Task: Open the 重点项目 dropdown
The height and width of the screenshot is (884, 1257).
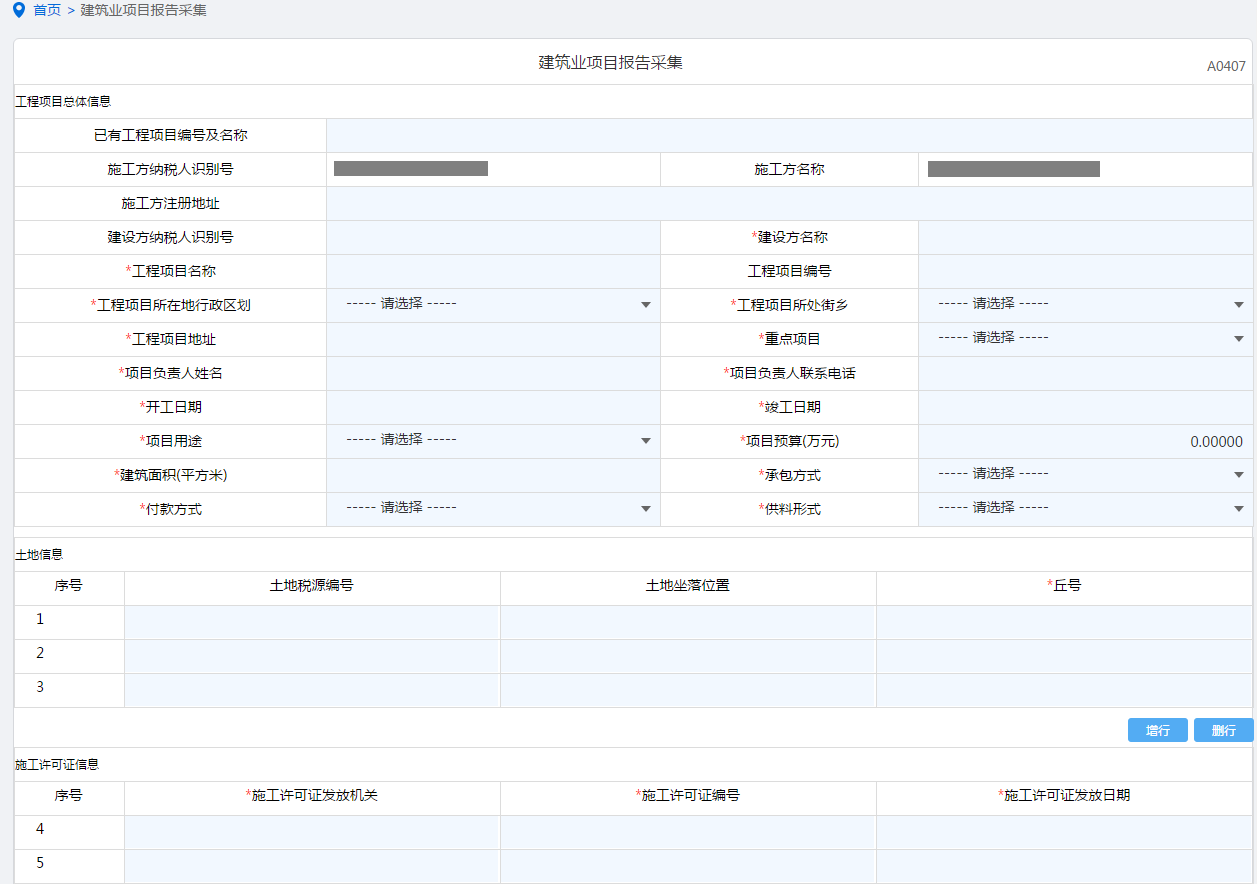Action: [x=1085, y=339]
